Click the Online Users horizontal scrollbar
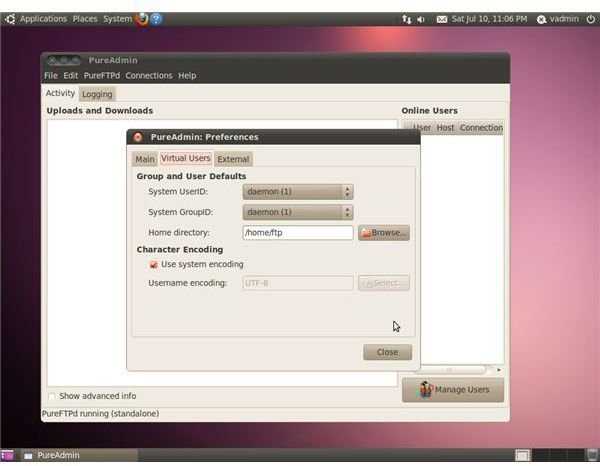Image resolution: width=600 pixels, height=466 pixels. (x=450, y=370)
